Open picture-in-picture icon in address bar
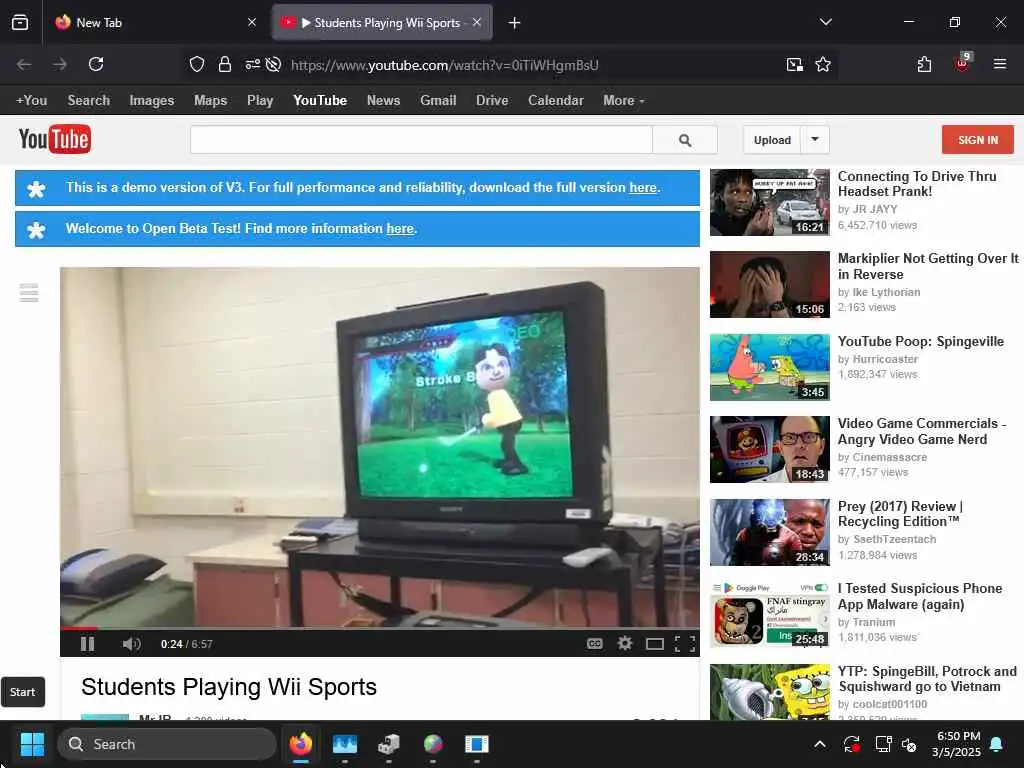Screen dimensions: 1024x768 [x=795, y=64]
